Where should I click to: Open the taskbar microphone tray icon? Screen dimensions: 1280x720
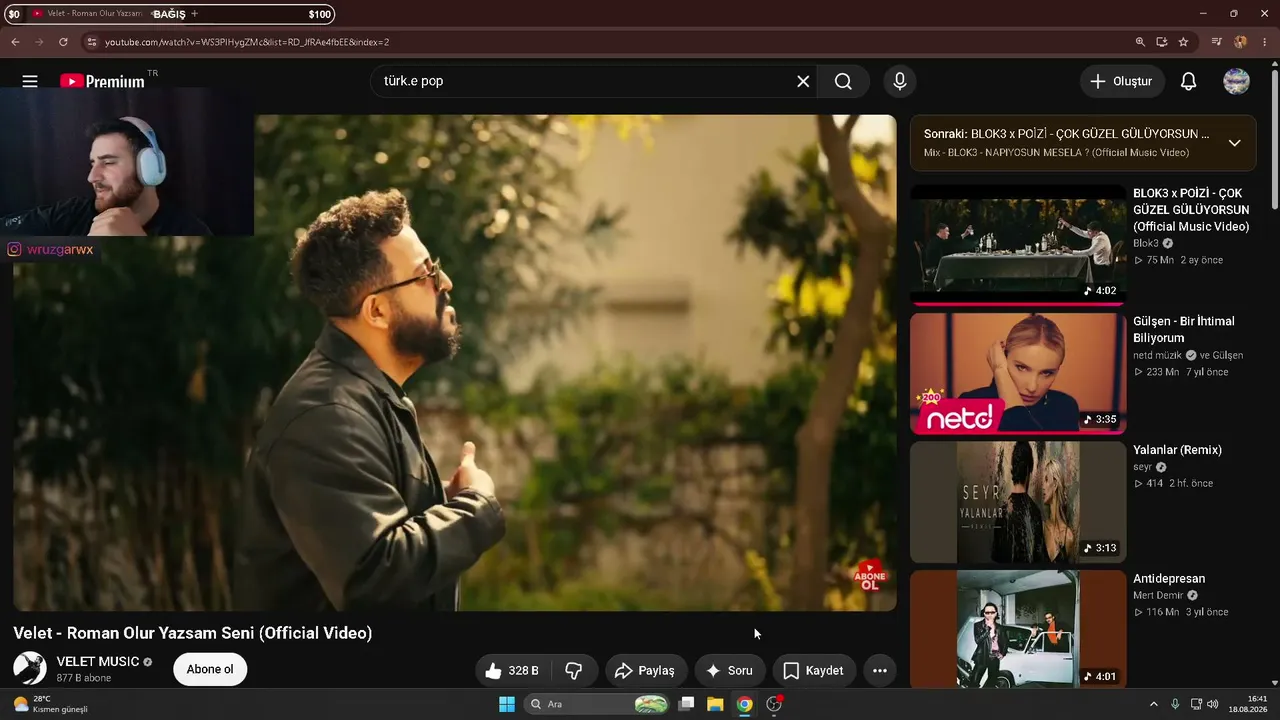click(x=1175, y=704)
